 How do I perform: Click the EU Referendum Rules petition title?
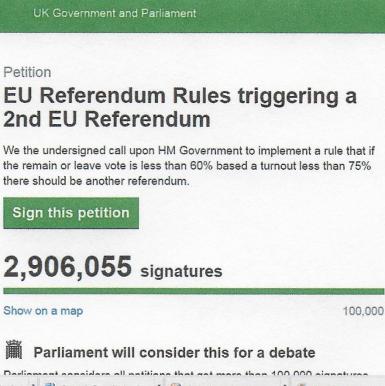click(180, 108)
